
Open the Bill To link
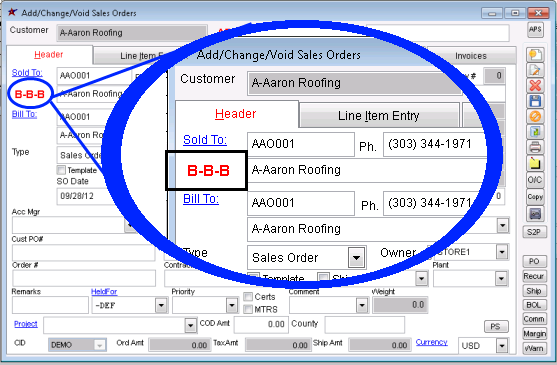24,114
